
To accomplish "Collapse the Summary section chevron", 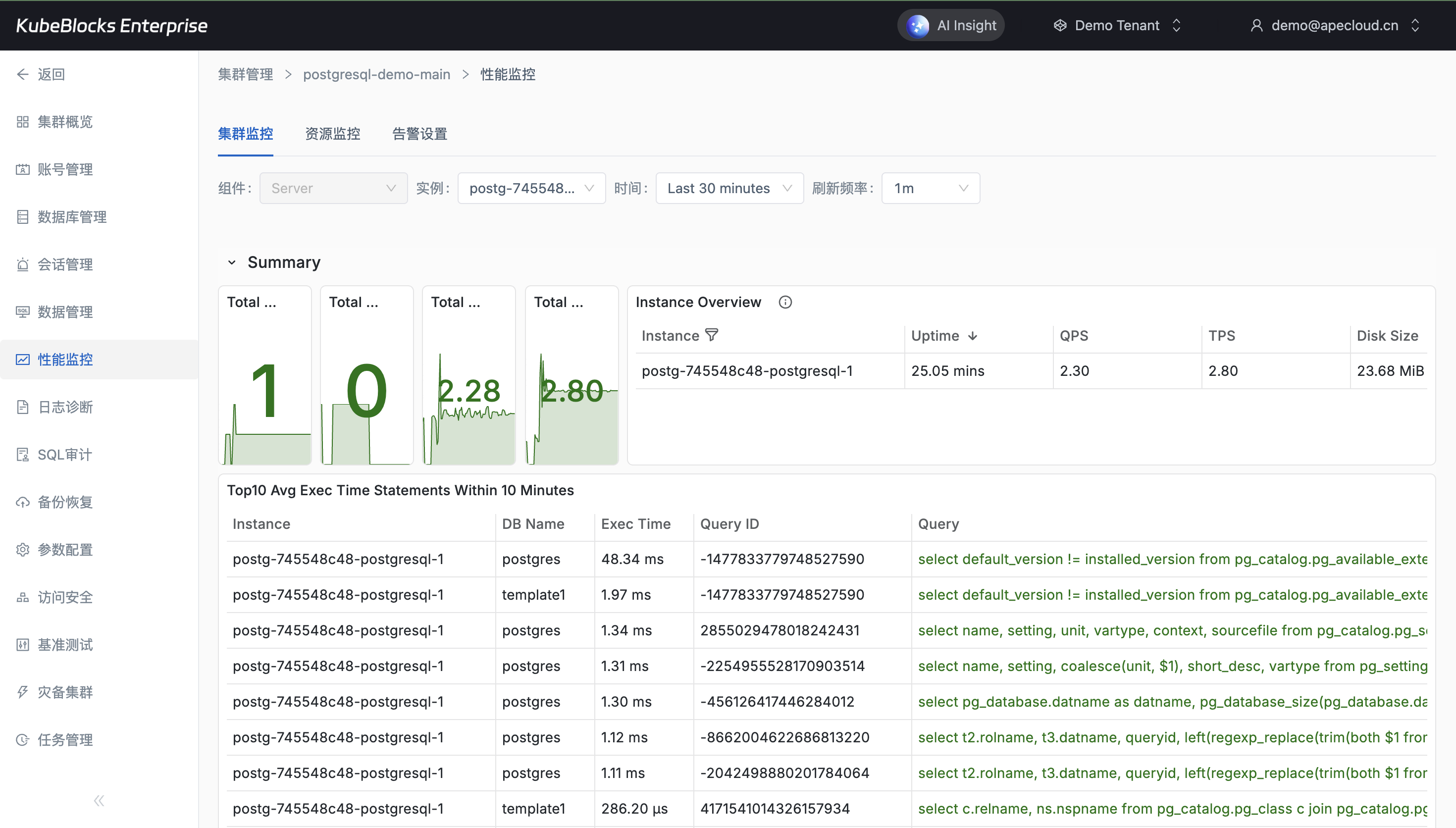I will [231, 262].
